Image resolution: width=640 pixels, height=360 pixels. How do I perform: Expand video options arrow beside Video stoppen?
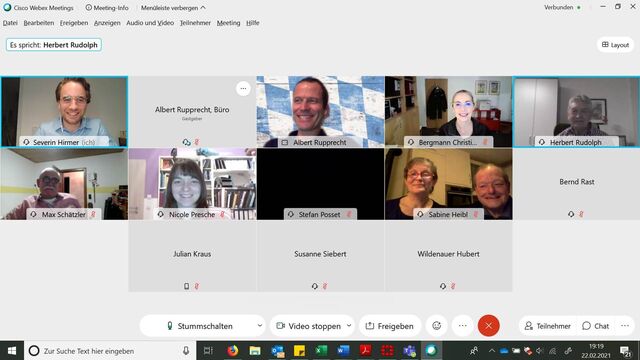(x=349, y=326)
